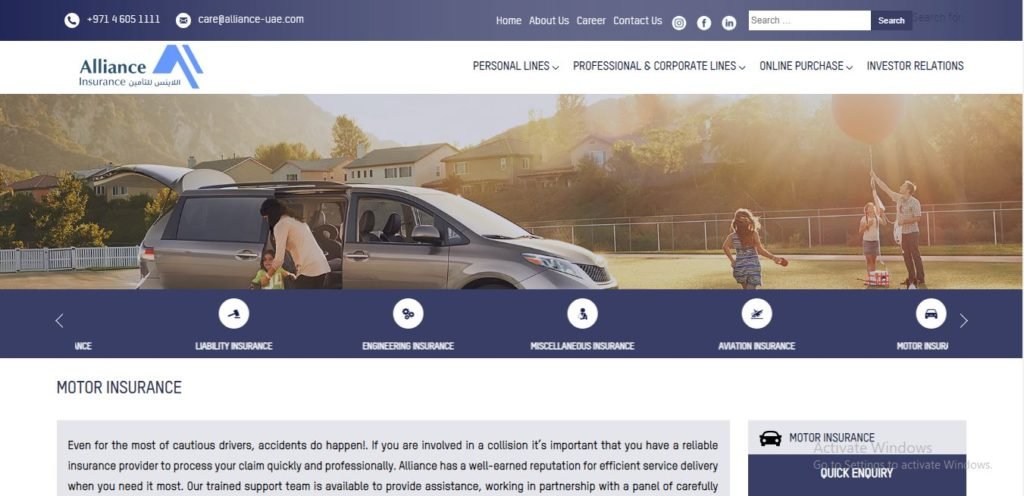Expand the Online Purchase dropdown menu

coord(806,66)
